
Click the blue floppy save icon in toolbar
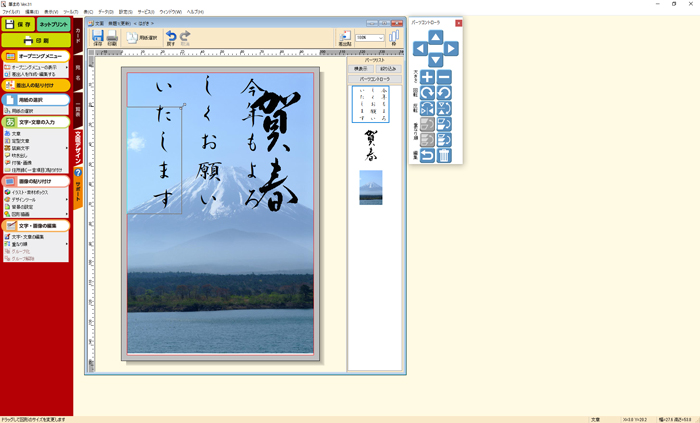tap(98, 38)
